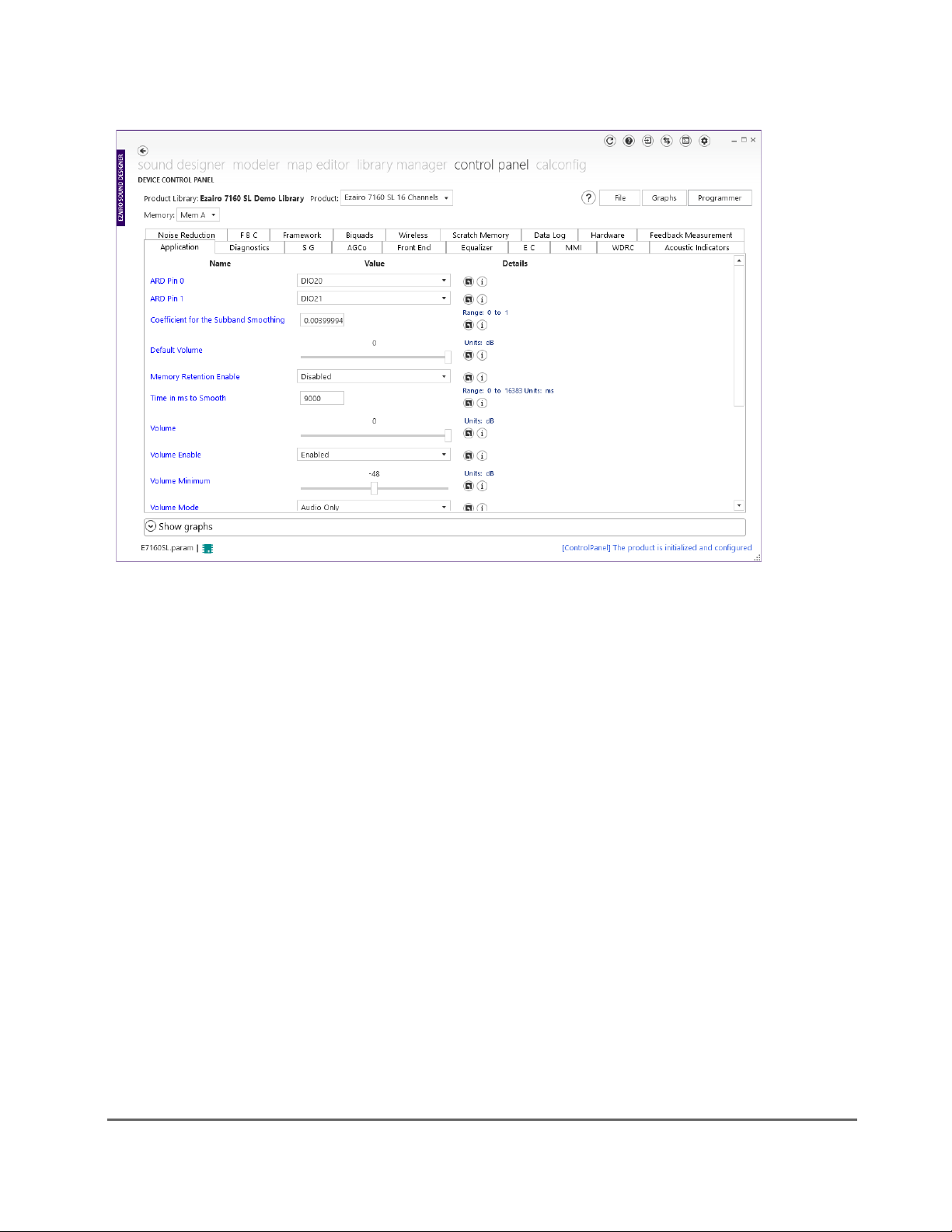952x1232 pixels.
Task: Click the Subband Smoothing value field 0.00399994
Action: (322, 320)
